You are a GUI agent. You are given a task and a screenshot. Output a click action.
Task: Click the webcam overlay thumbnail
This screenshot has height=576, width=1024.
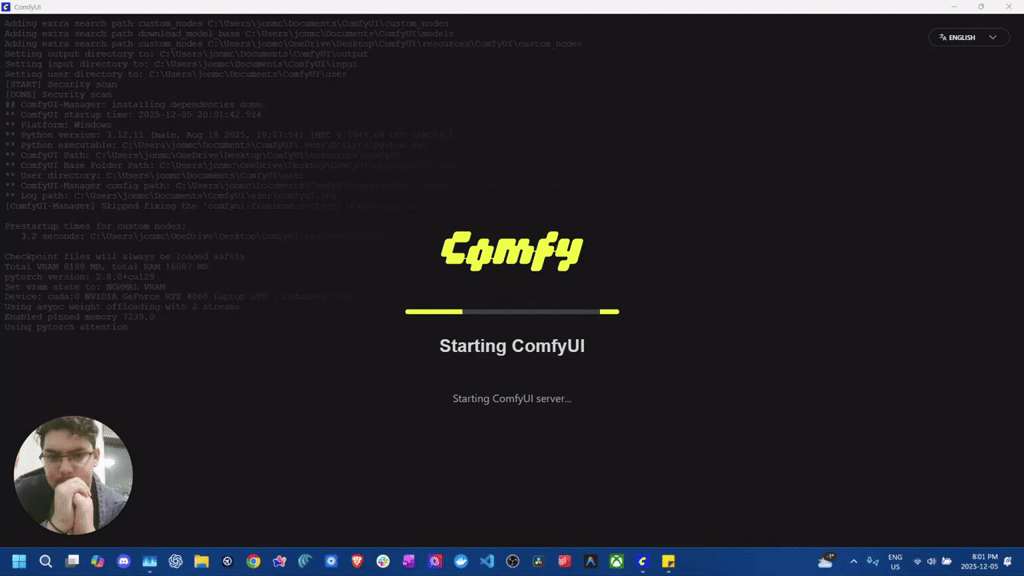72,475
